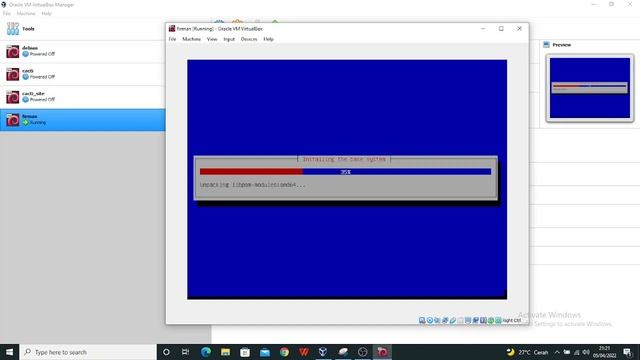Viewport: 640px width, 360px height.
Task: Click the shared folders status icon
Action: point(460,320)
